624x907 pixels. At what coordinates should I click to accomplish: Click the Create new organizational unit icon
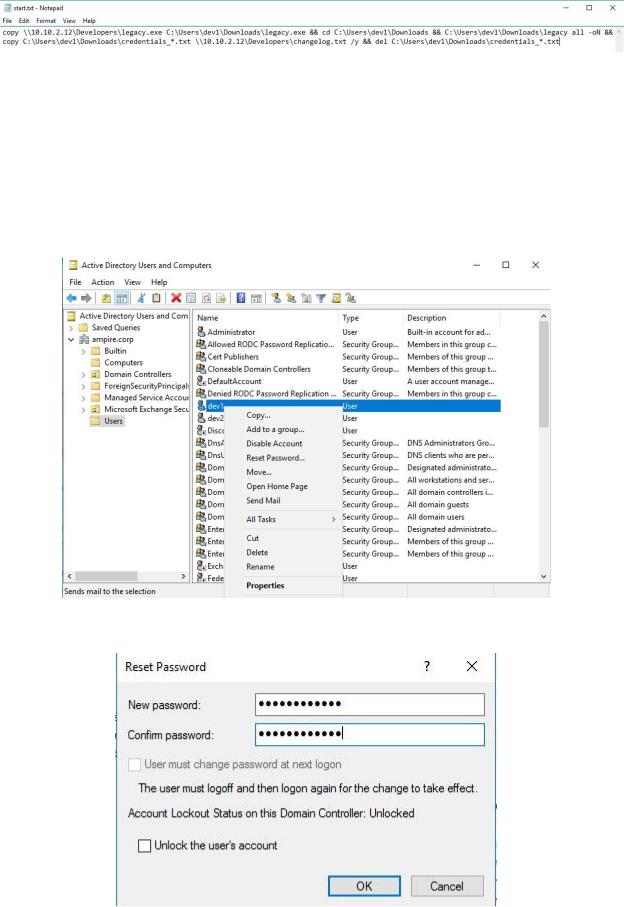tap(306, 298)
